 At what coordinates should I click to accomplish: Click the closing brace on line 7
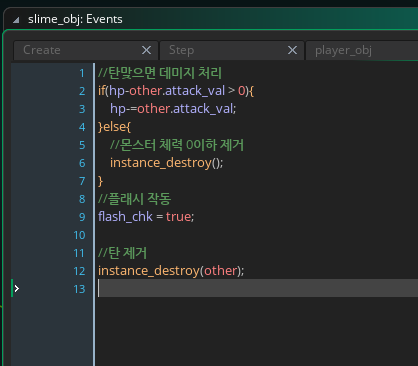(100, 181)
